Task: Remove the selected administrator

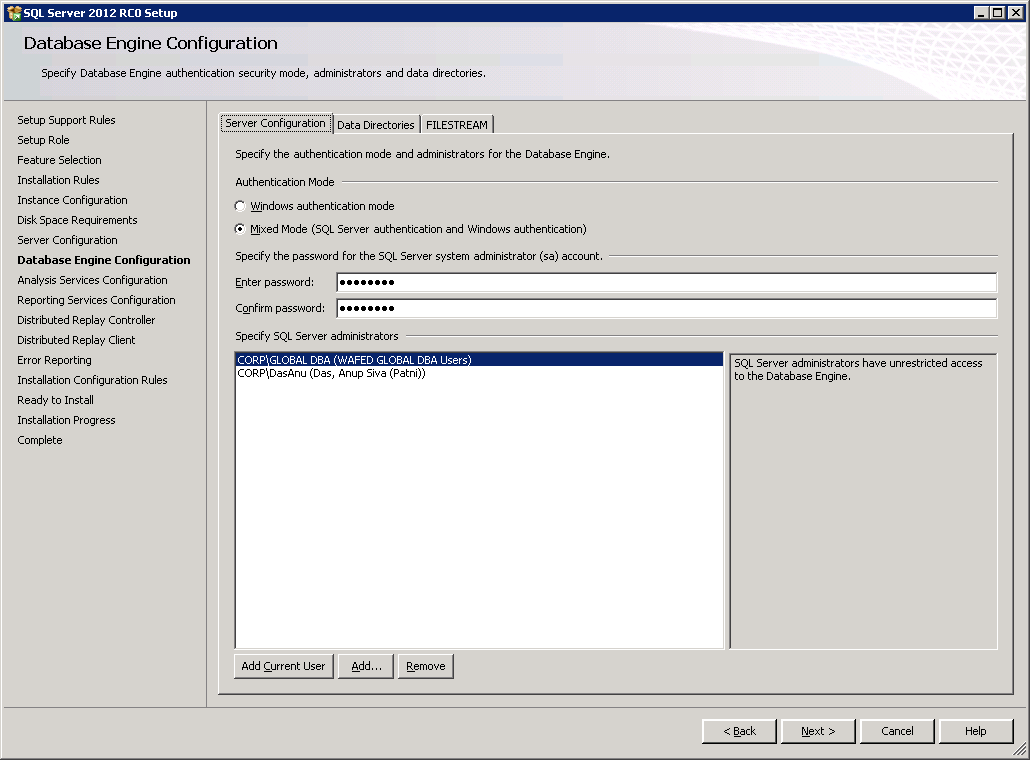Action: (426, 666)
